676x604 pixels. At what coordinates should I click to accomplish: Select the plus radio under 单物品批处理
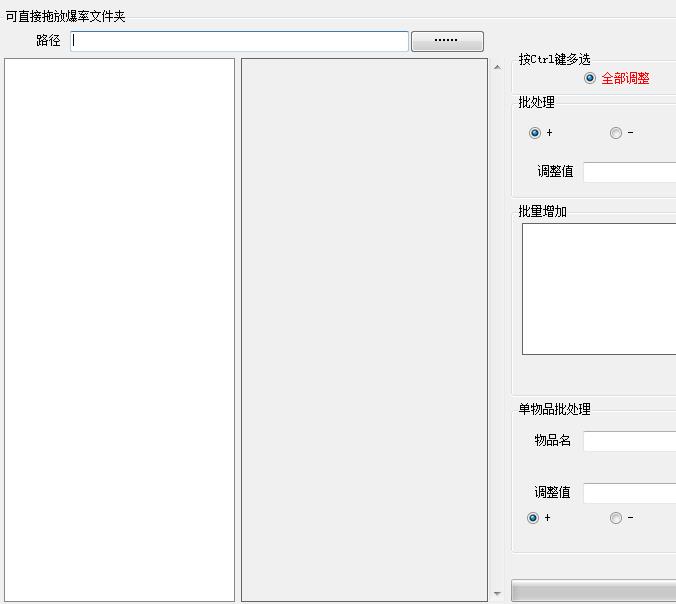533,518
